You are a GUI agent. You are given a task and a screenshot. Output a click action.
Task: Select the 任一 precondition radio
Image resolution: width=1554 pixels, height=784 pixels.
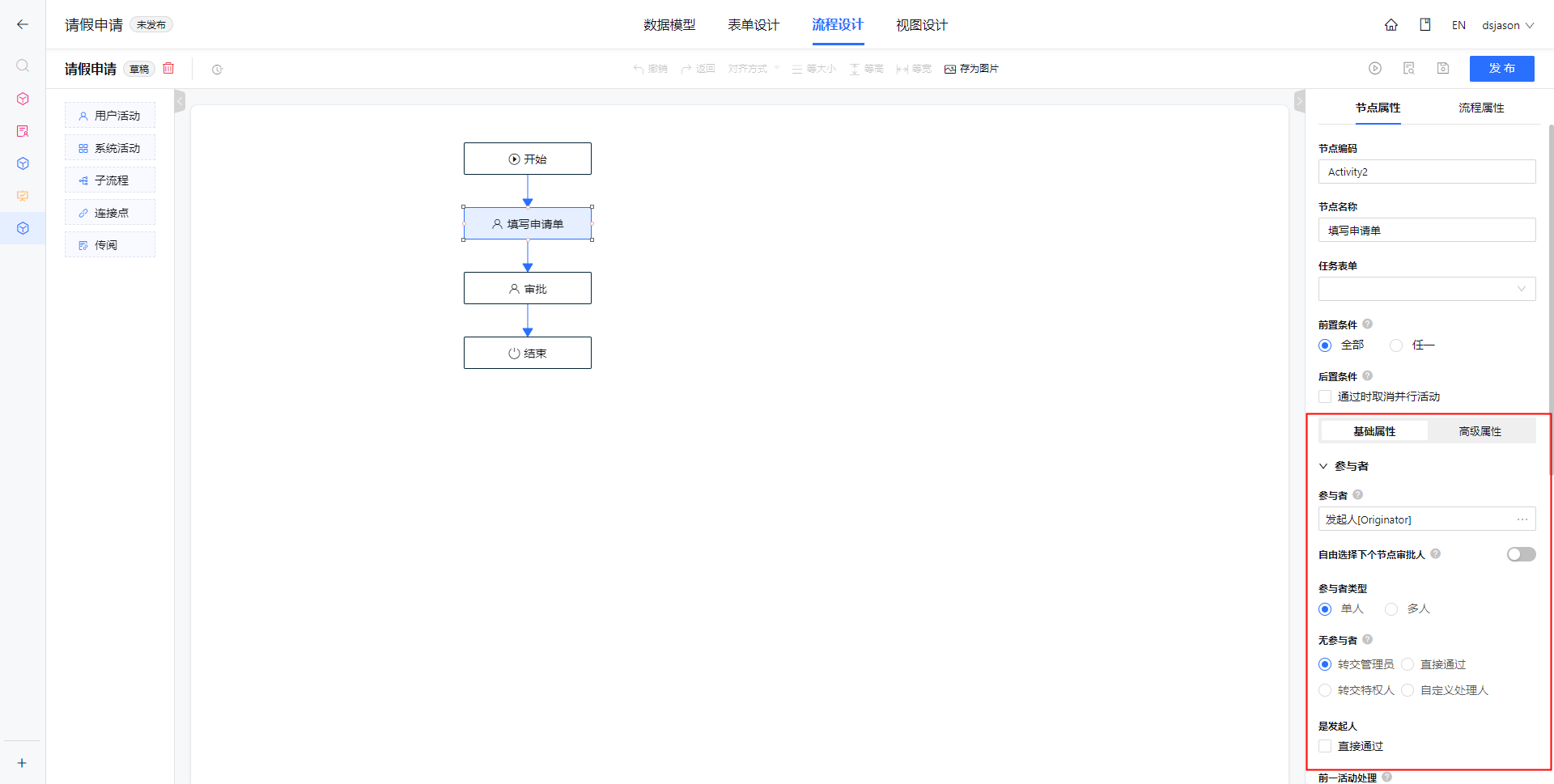[1396, 345]
